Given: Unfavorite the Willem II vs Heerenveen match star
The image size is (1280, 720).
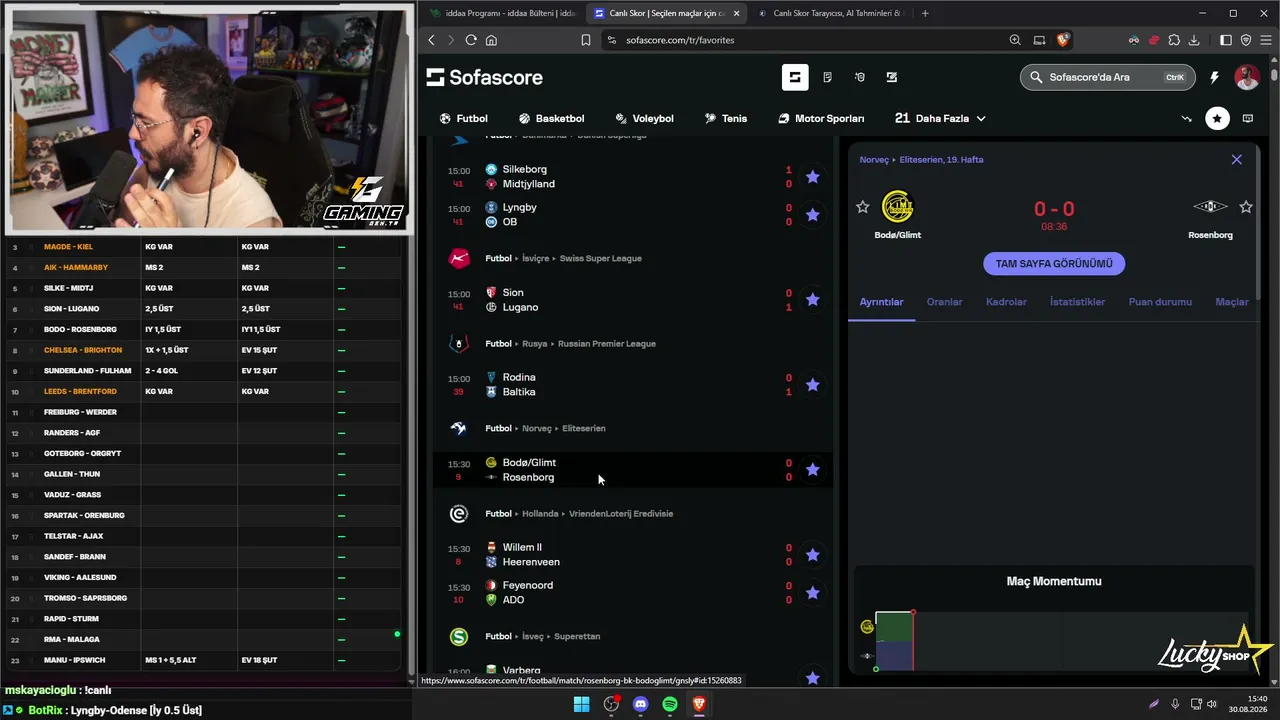Looking at the screenshot, I should click(x=812, y=555).
